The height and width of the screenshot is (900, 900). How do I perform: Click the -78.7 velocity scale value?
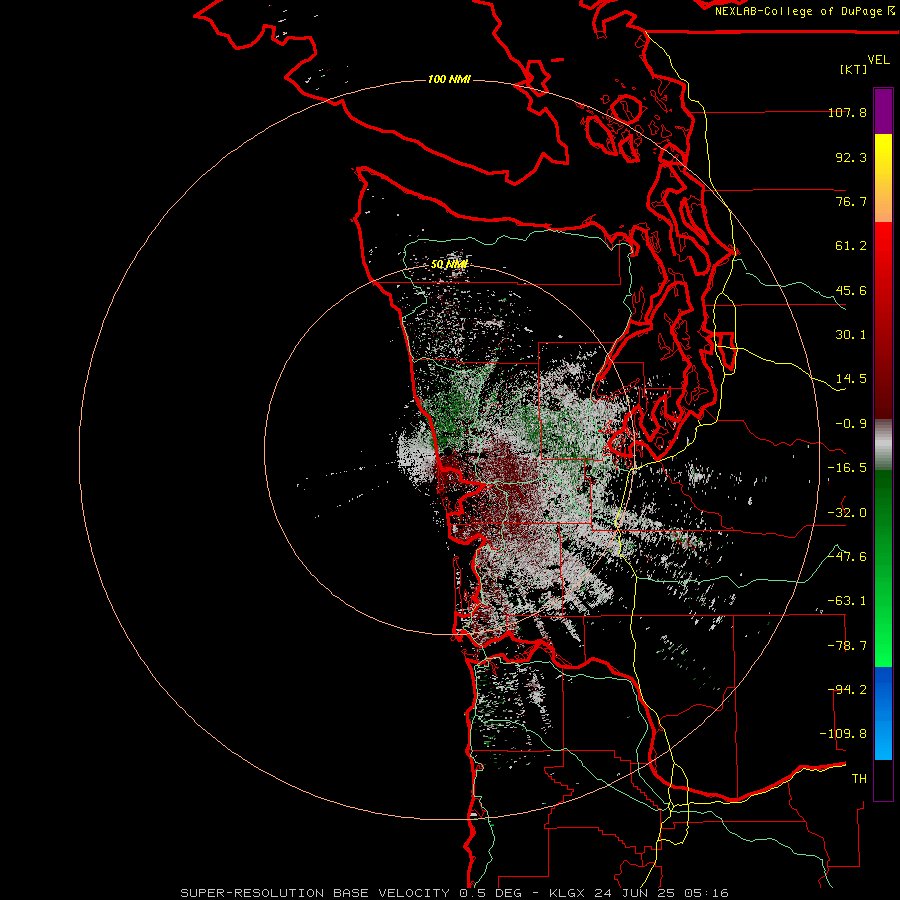tap(847, 646)
